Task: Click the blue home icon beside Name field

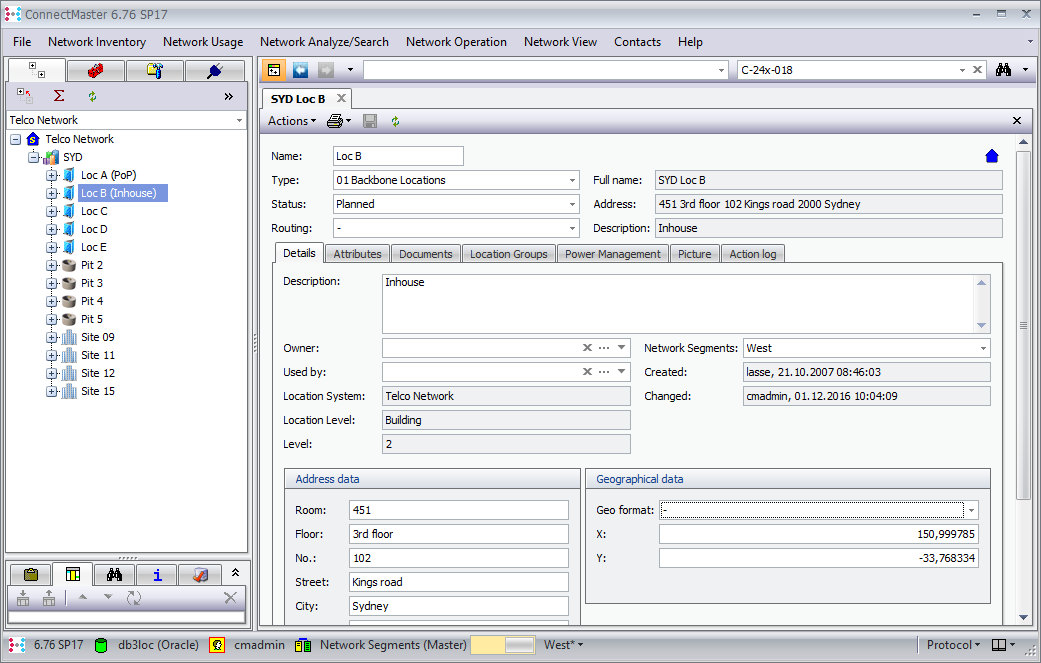Action: 992,156
